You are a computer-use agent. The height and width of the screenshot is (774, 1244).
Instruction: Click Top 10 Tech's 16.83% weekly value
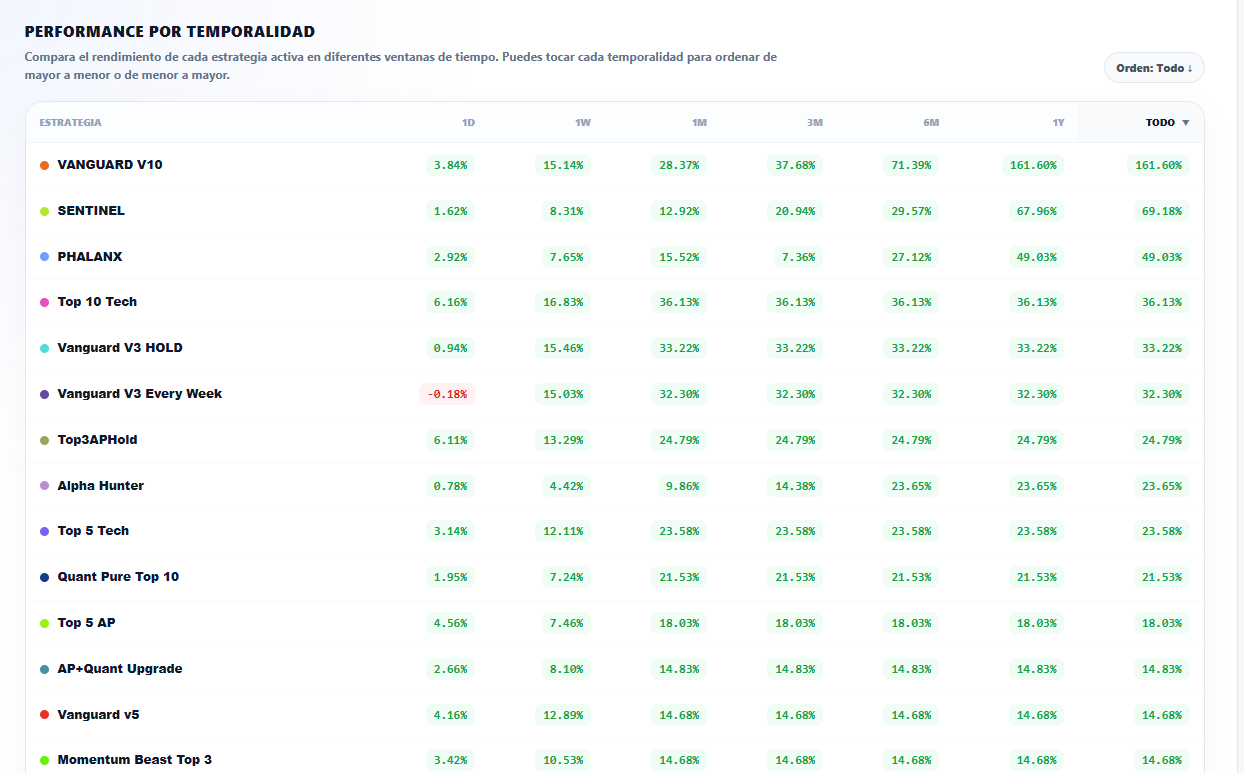point(563,302)
